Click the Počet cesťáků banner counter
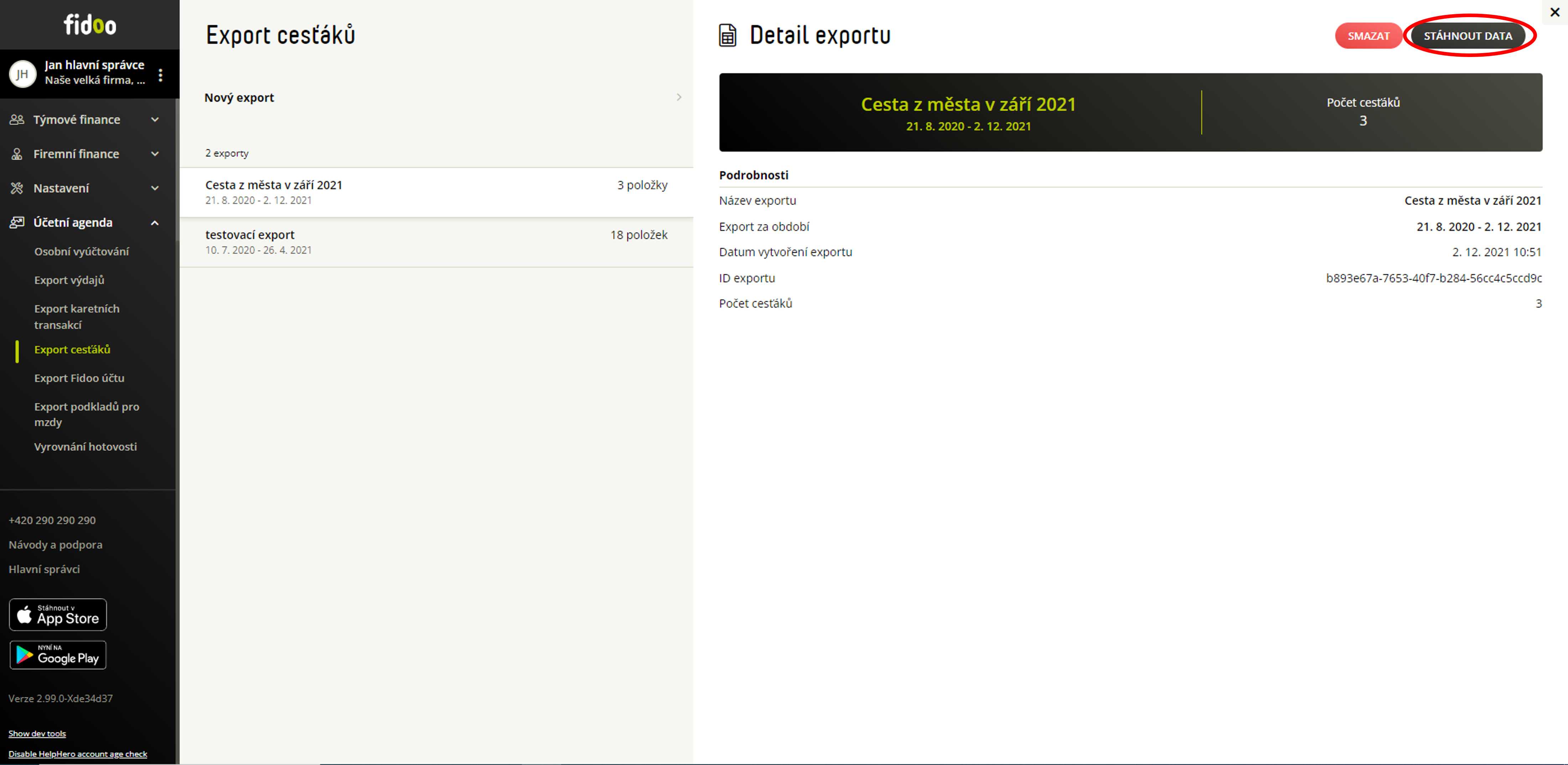The height and width of the screenshot is (765, 1568). (1363, 112)
